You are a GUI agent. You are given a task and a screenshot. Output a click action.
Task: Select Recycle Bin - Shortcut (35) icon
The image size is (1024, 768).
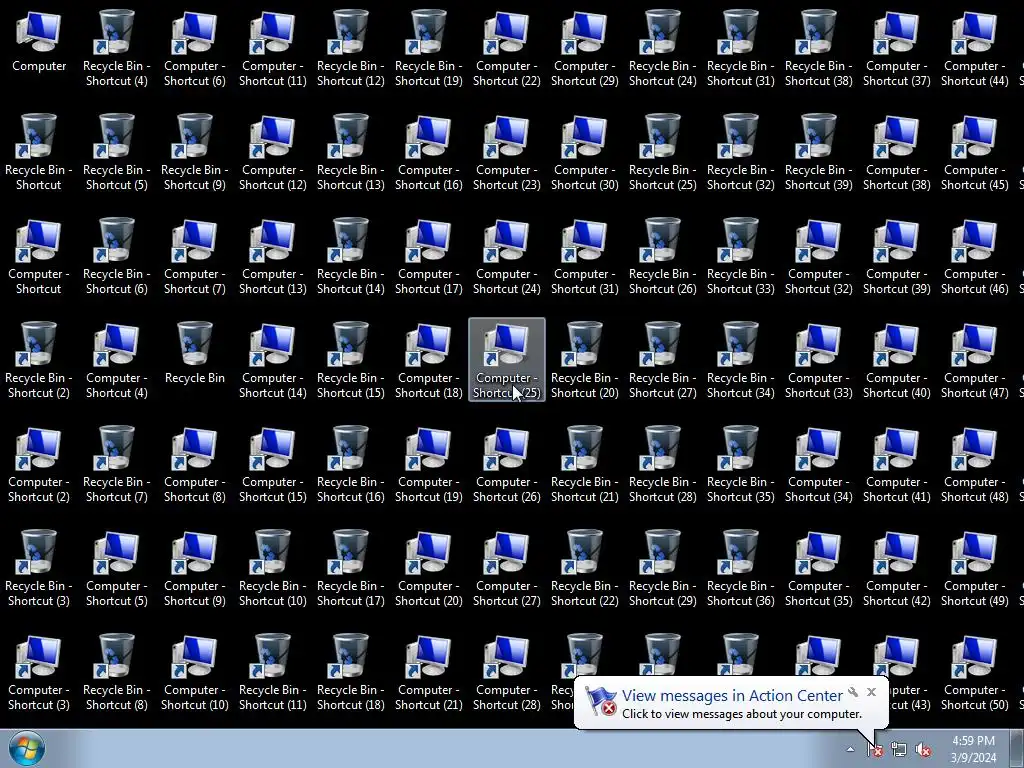[741, 464]
